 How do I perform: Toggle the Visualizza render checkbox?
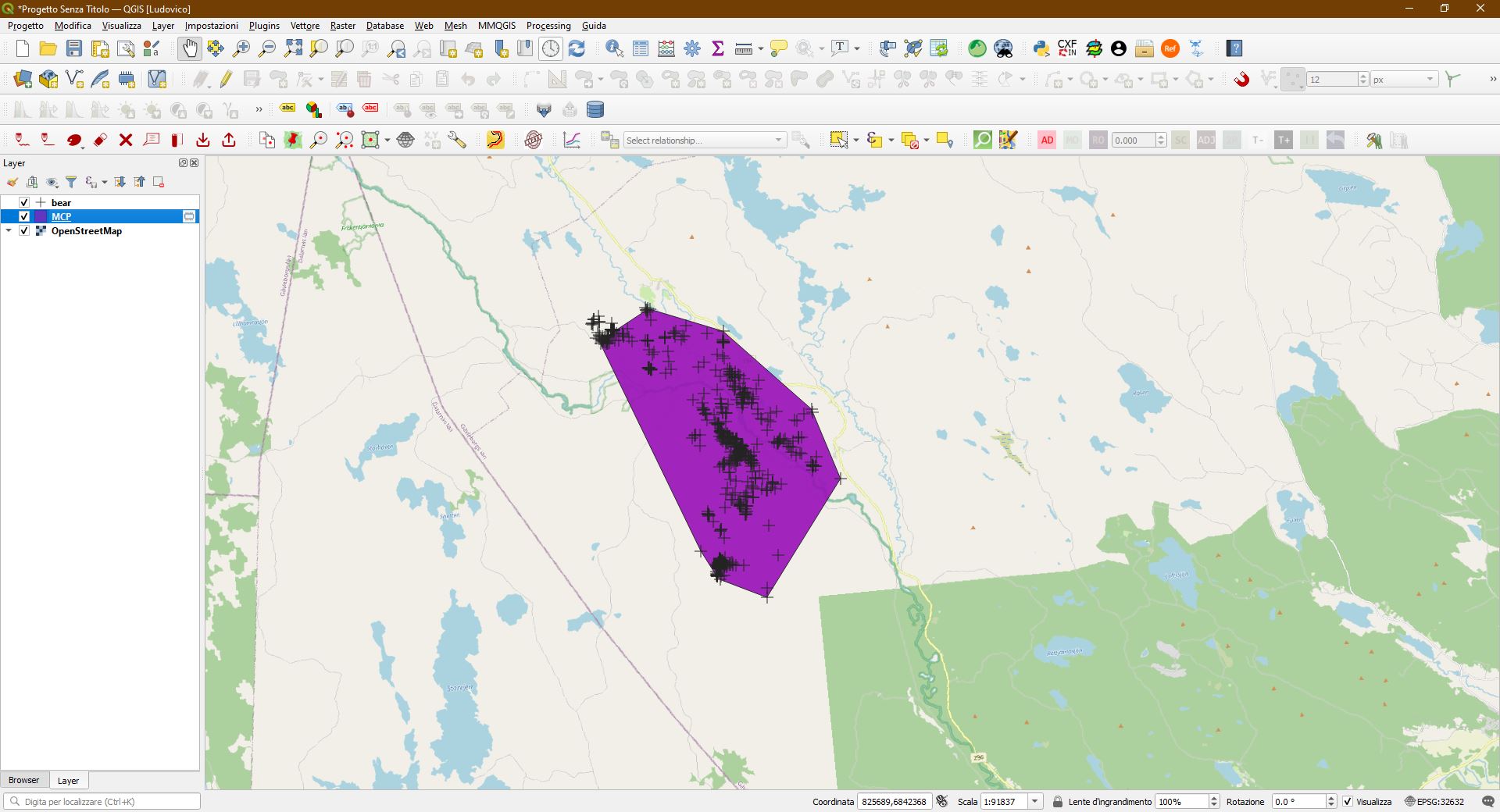(1348, 801)
